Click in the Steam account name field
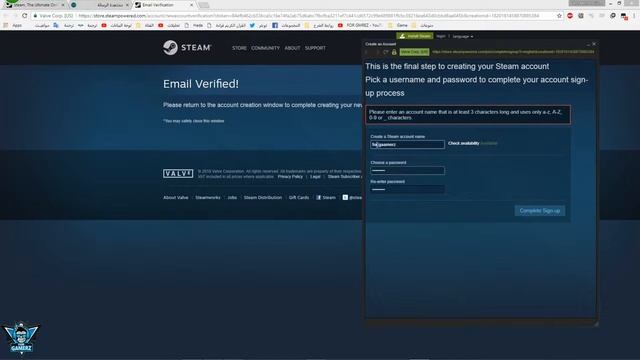This screenshot has width=640, height=360. tap(407, 144)
